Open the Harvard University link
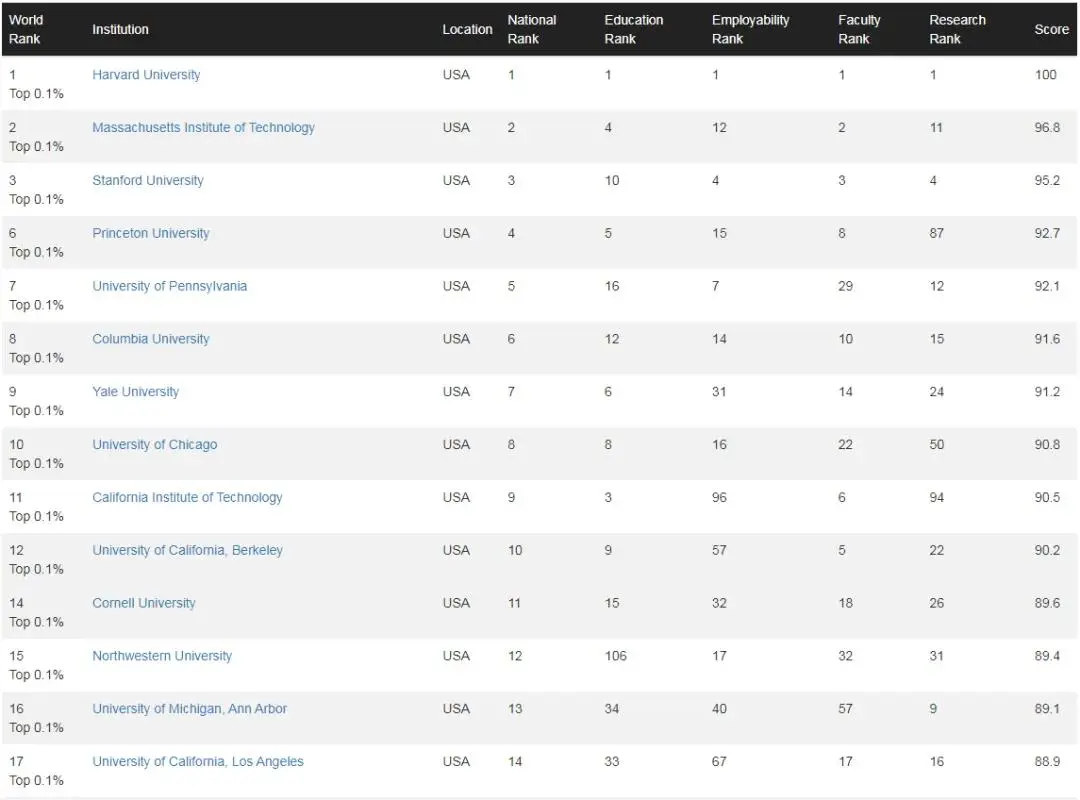Image resolution: width=1080 pixels, height=800 pixels. tap(146, 74)
